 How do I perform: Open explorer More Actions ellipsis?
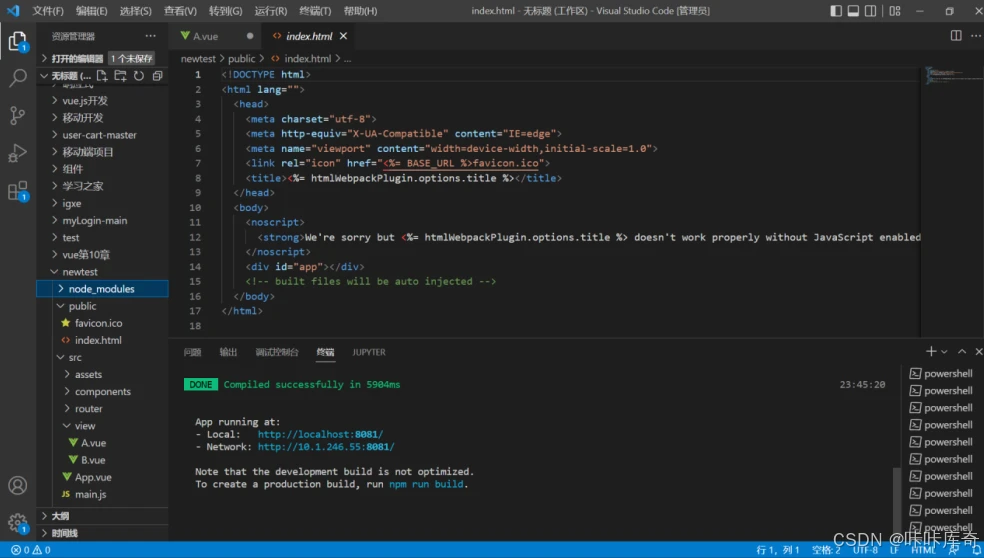151,36
